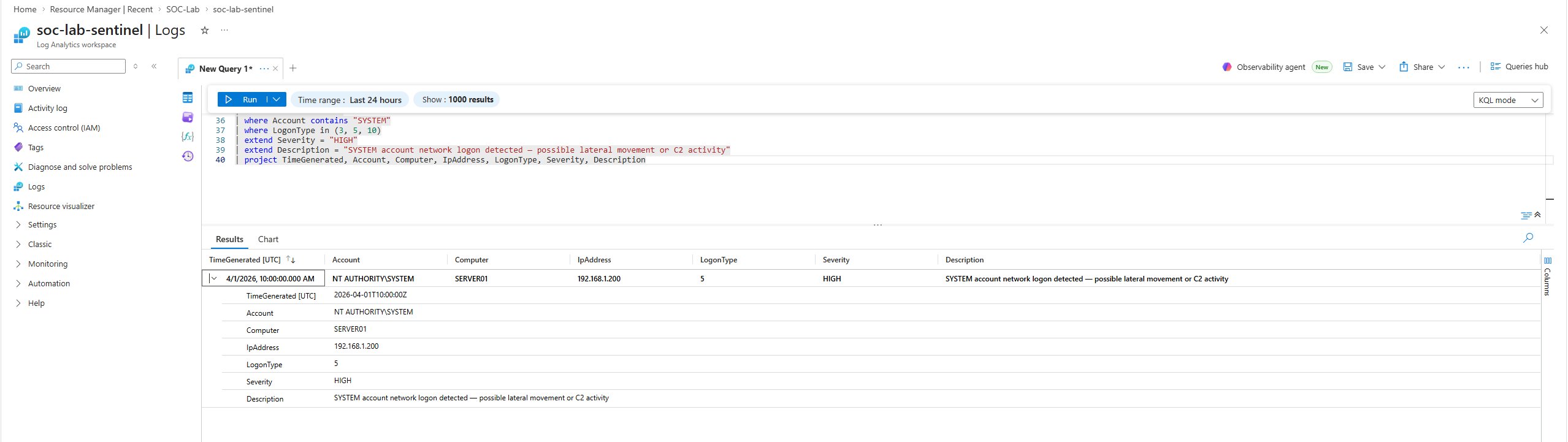Image resolution: width=1568 pixels, height=442 pixels.
Task: Click the Share button
Action: [x=1417, y=67]
